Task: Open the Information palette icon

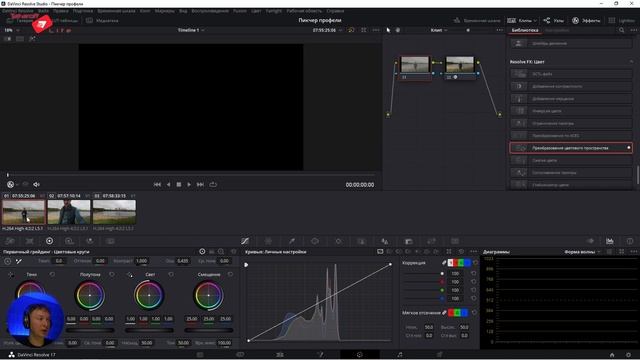Action: (630, 241)
